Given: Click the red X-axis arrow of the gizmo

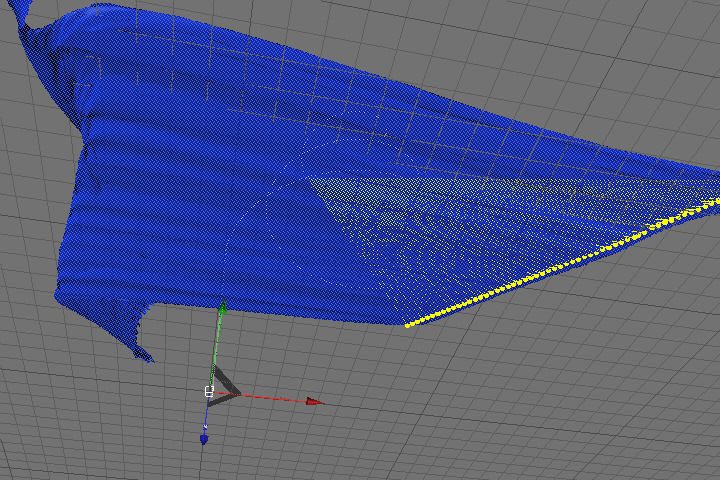Looking at the screenshot, I should tap(315, 402).
